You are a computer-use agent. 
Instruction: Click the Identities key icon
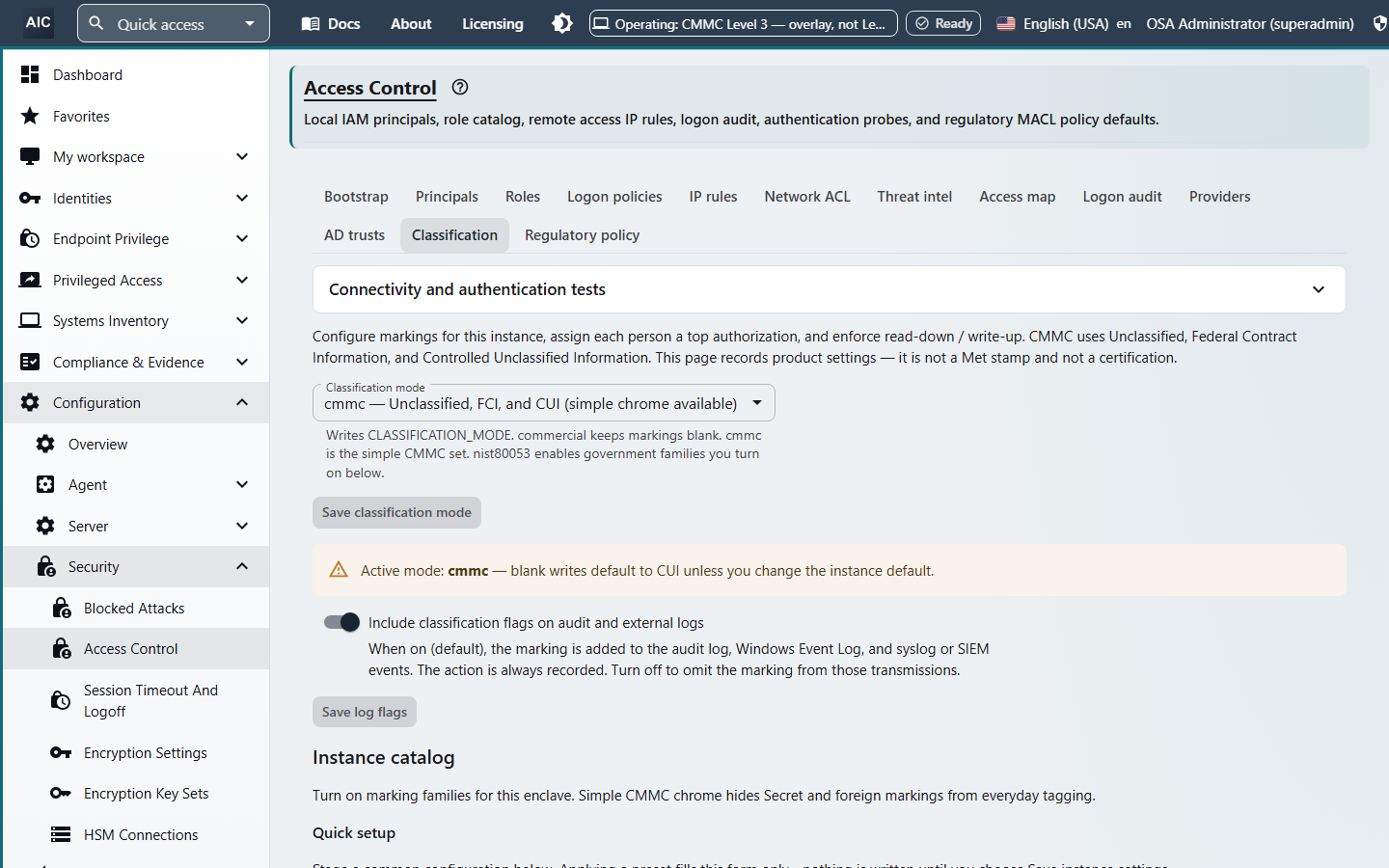click(x=30, y=198)
